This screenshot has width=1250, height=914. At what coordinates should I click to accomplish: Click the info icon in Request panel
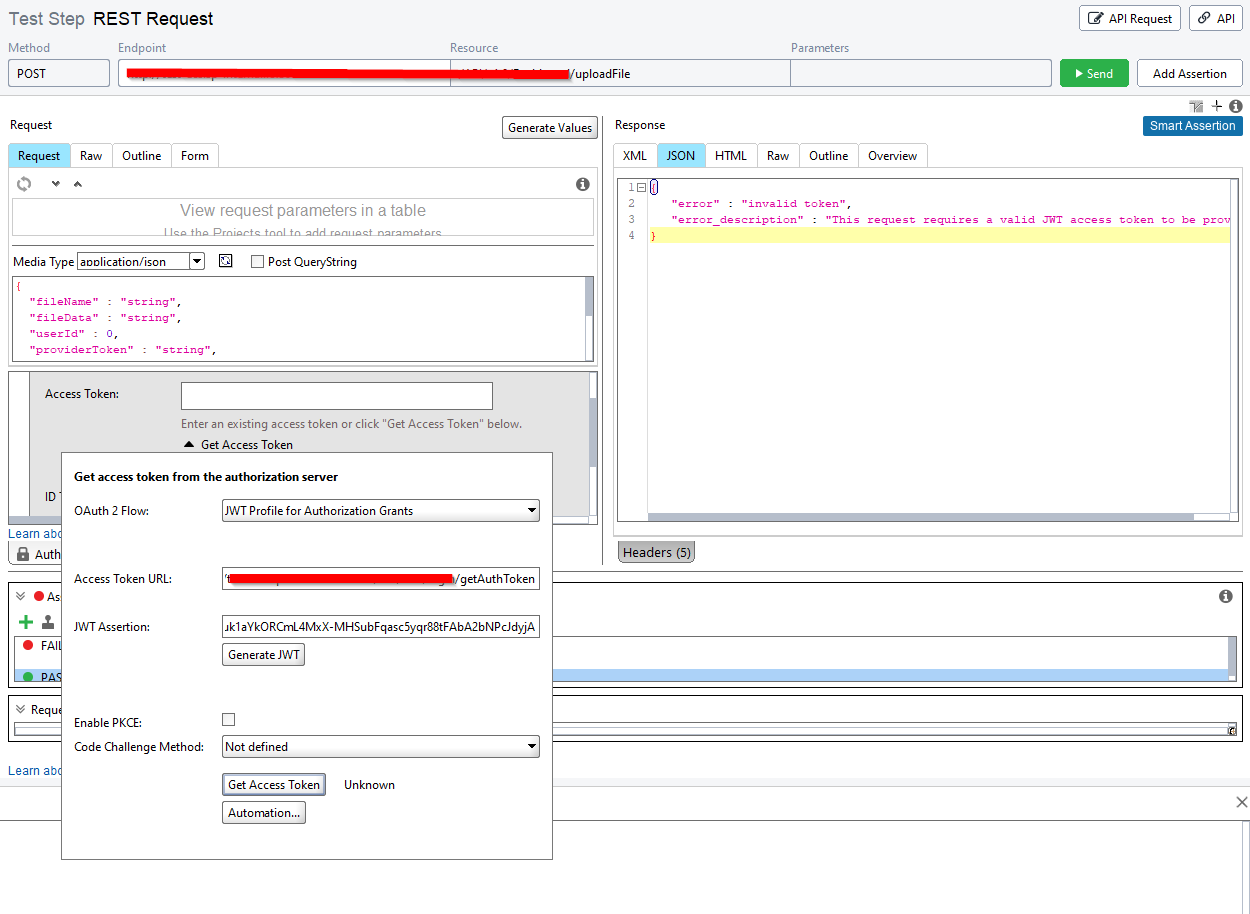[x=583, y=185]
